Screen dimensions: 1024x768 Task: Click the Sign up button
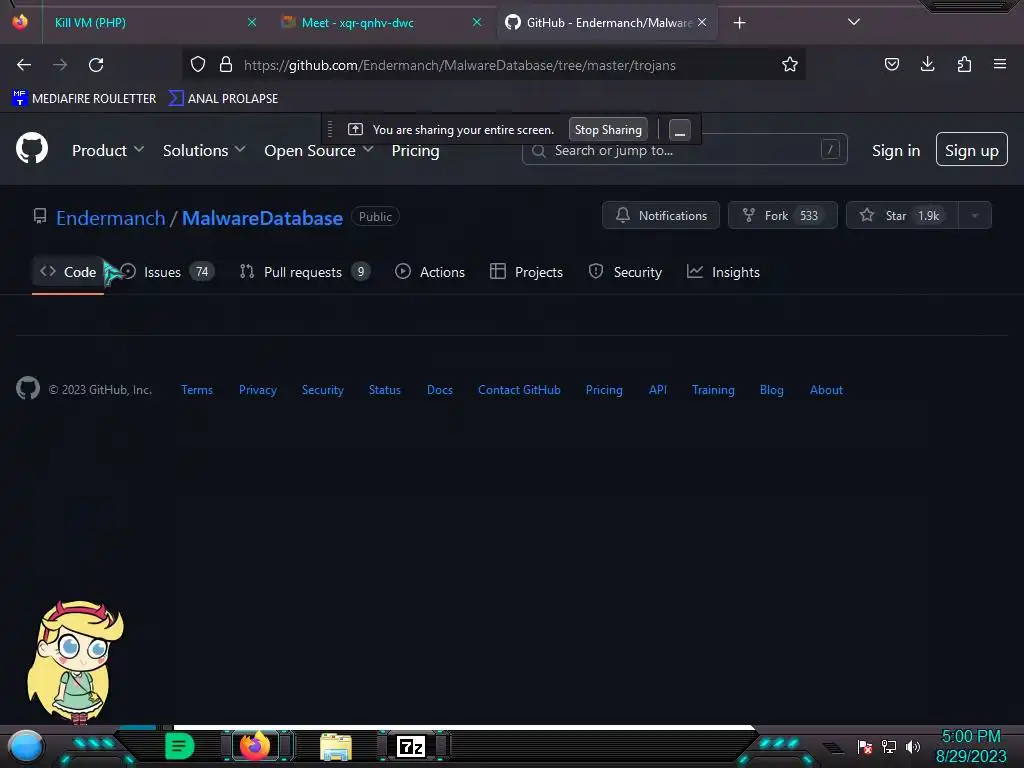pyautogui.click(x=972, y=150)
